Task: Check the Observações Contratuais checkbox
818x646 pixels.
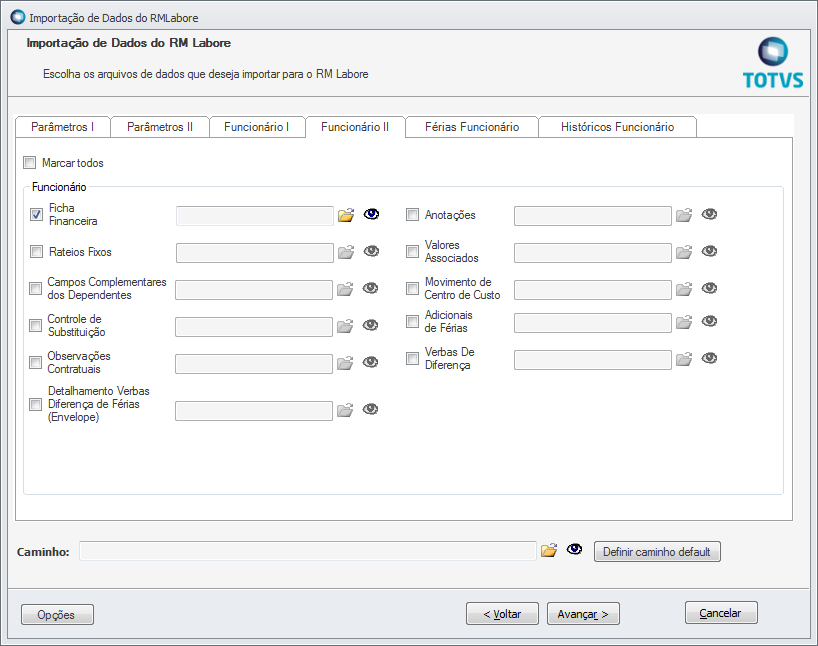Action: pyautogui.click(x=35, y=363)
